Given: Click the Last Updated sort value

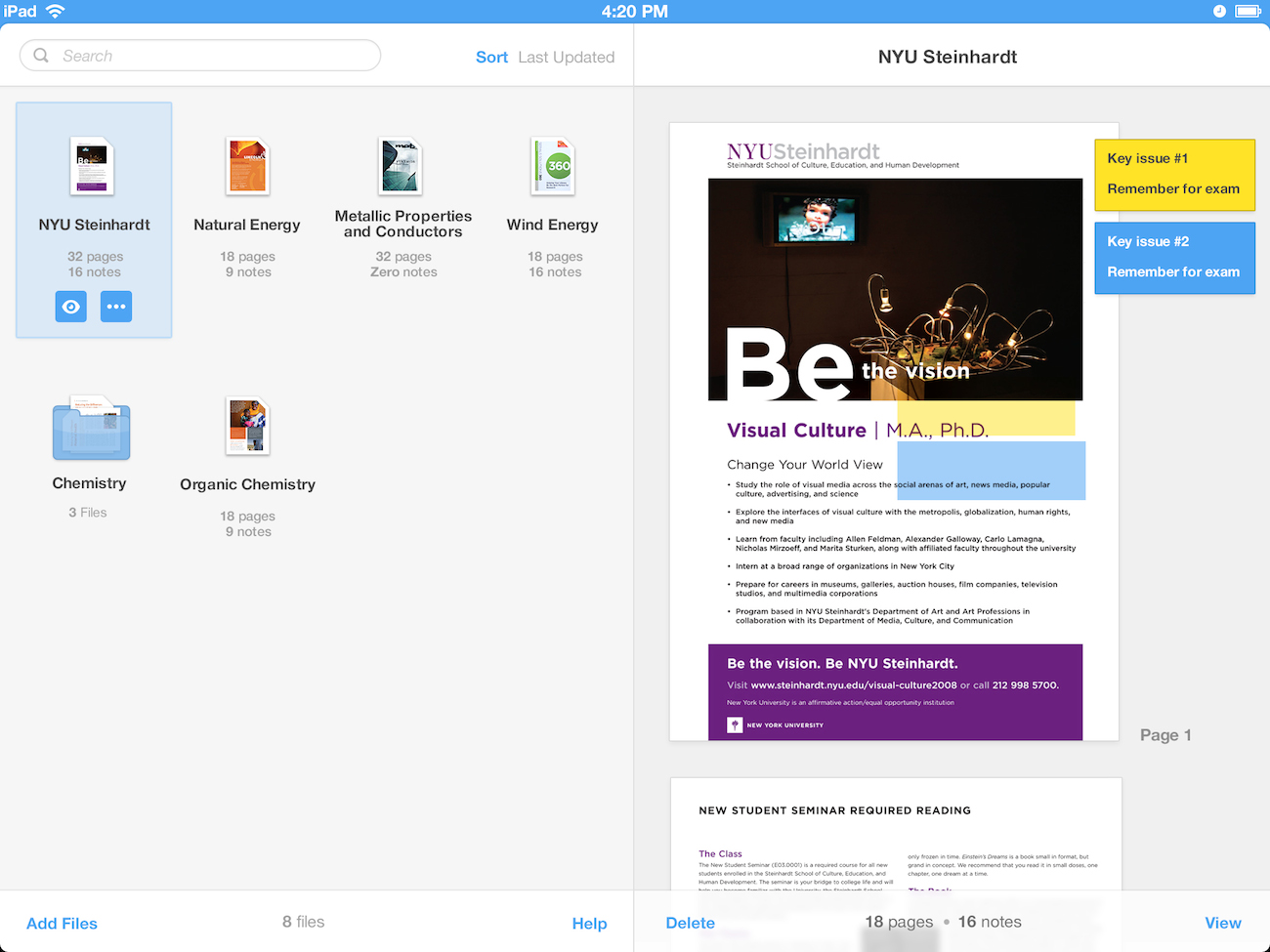Looking at the screenshot, I should pyautogui.click(x=567, y=58).
